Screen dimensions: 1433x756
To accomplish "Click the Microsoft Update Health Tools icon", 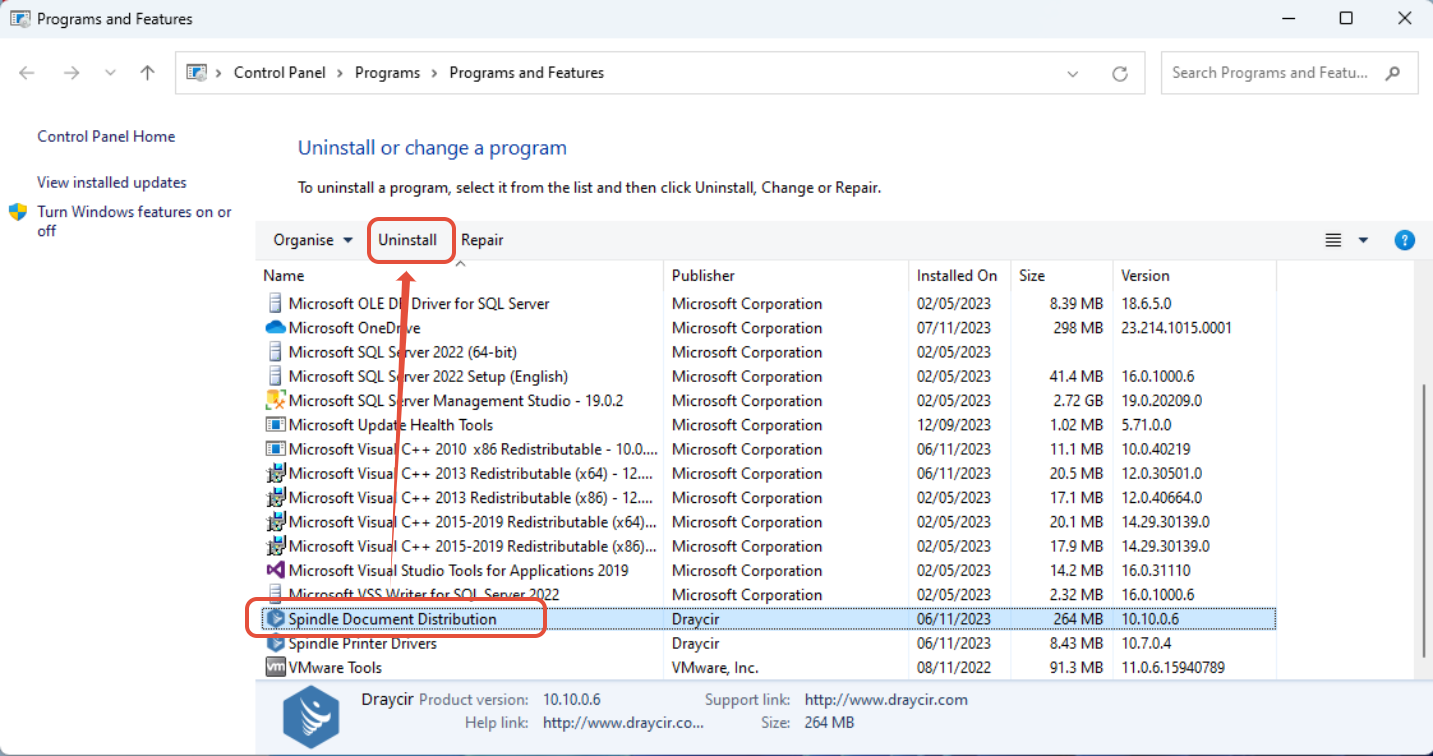I will coord(276,425).
